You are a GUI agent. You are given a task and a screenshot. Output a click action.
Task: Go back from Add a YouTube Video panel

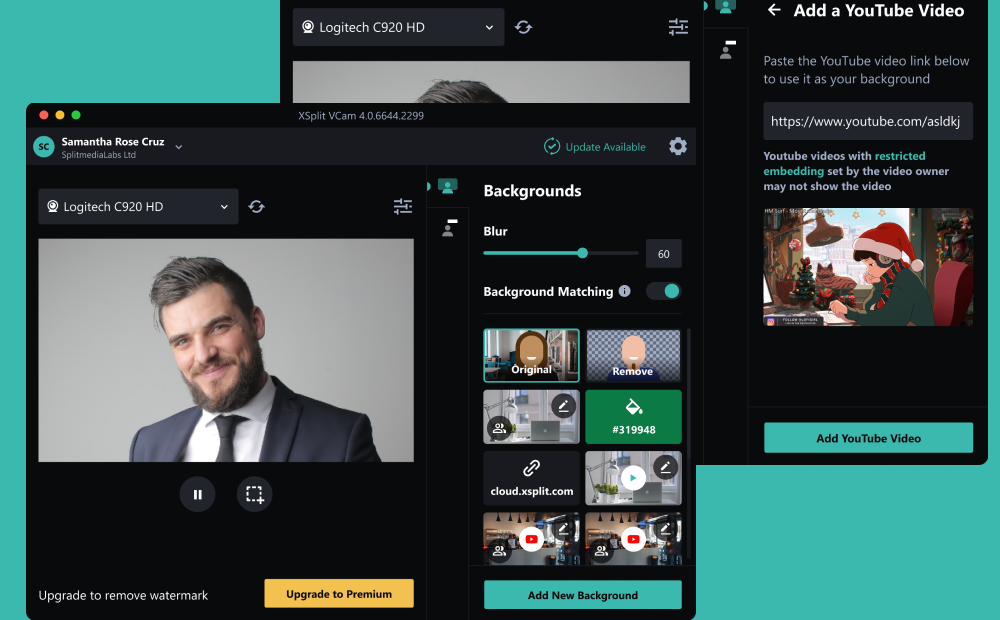pos(774,10)
